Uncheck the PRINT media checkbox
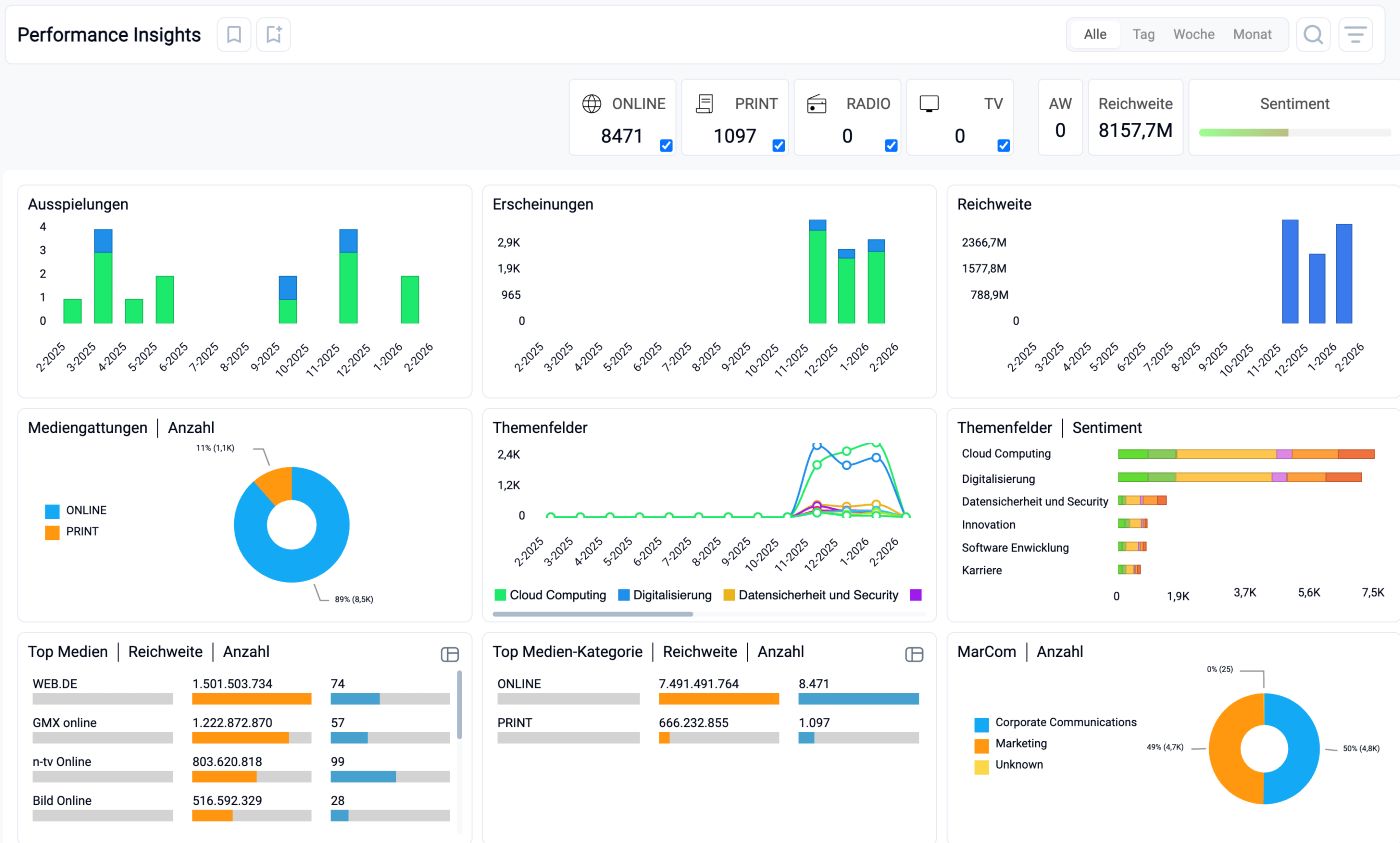This screenshot has height=843, width=1400. point(779,145)
